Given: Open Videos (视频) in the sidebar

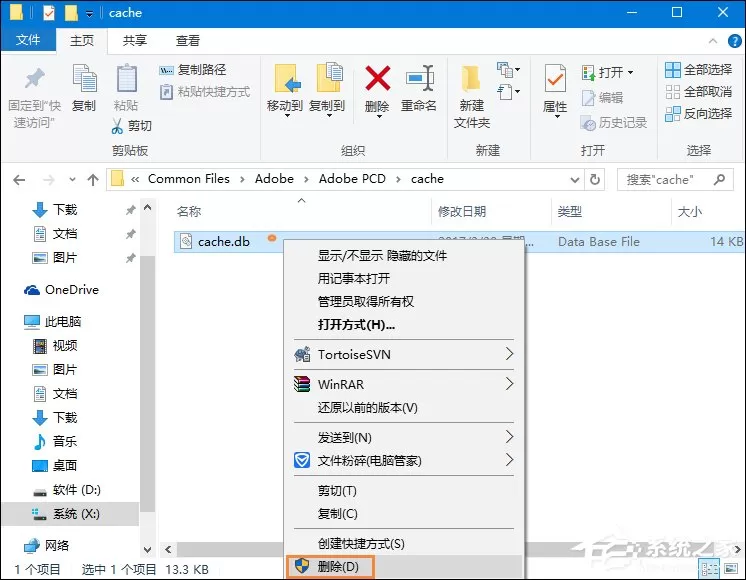Looking at the screenshot, I should [55, 345].
